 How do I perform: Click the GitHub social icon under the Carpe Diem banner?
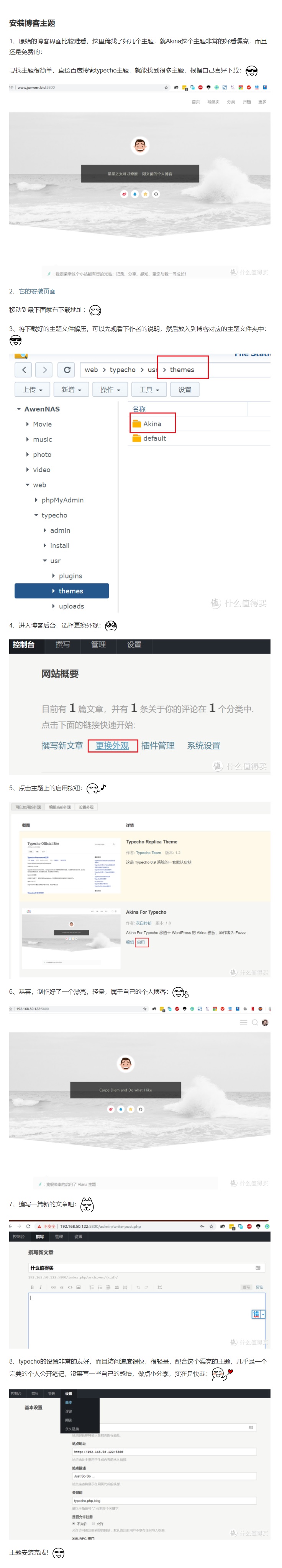pos(140,1109)
